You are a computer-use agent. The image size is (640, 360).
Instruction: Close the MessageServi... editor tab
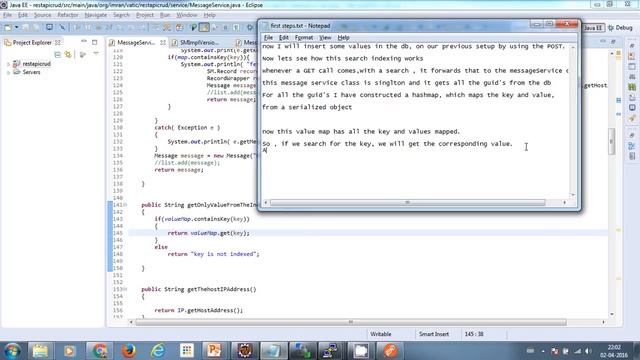[163, 42]
